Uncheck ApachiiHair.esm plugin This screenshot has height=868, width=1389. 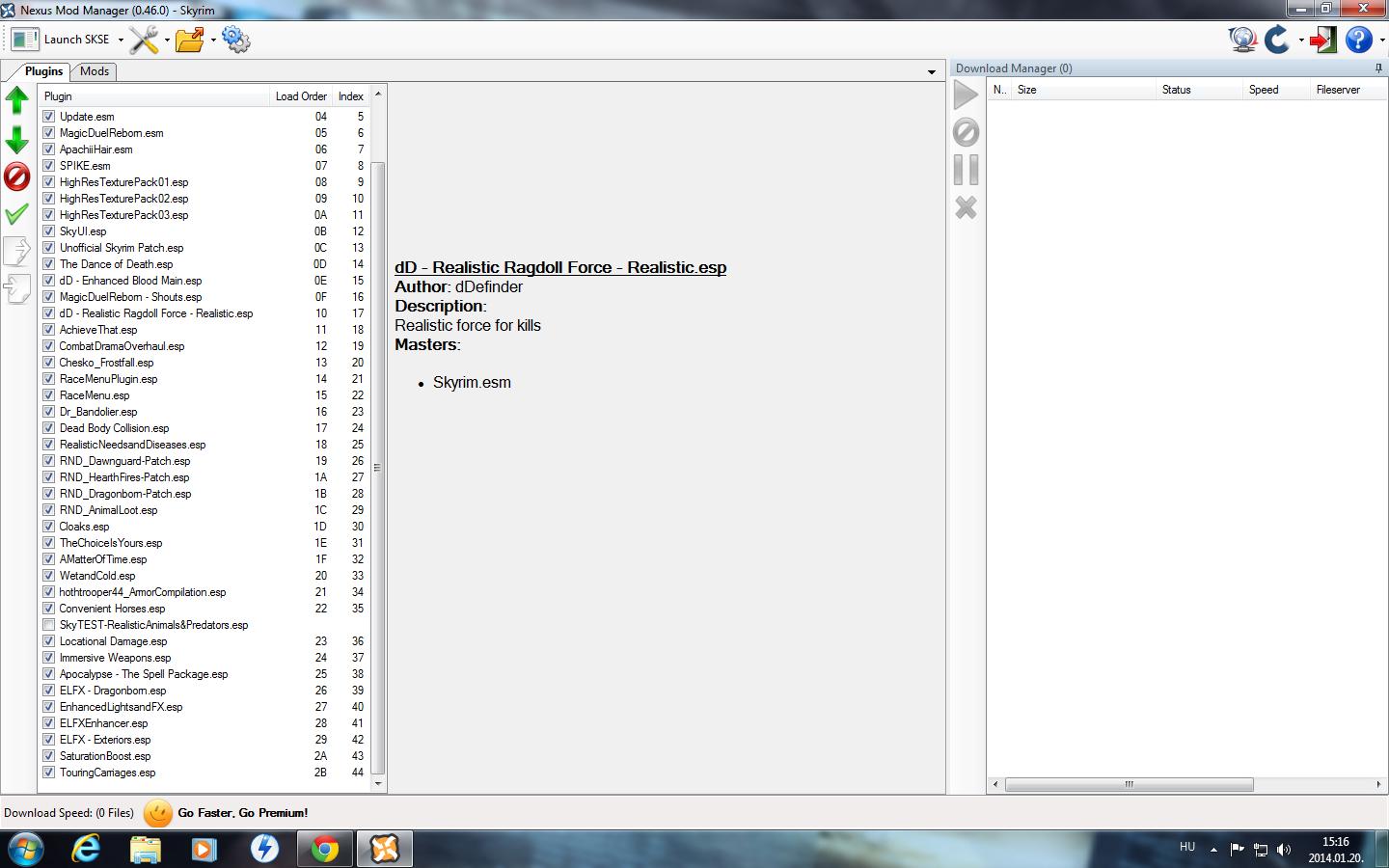[x=49, y=149]
